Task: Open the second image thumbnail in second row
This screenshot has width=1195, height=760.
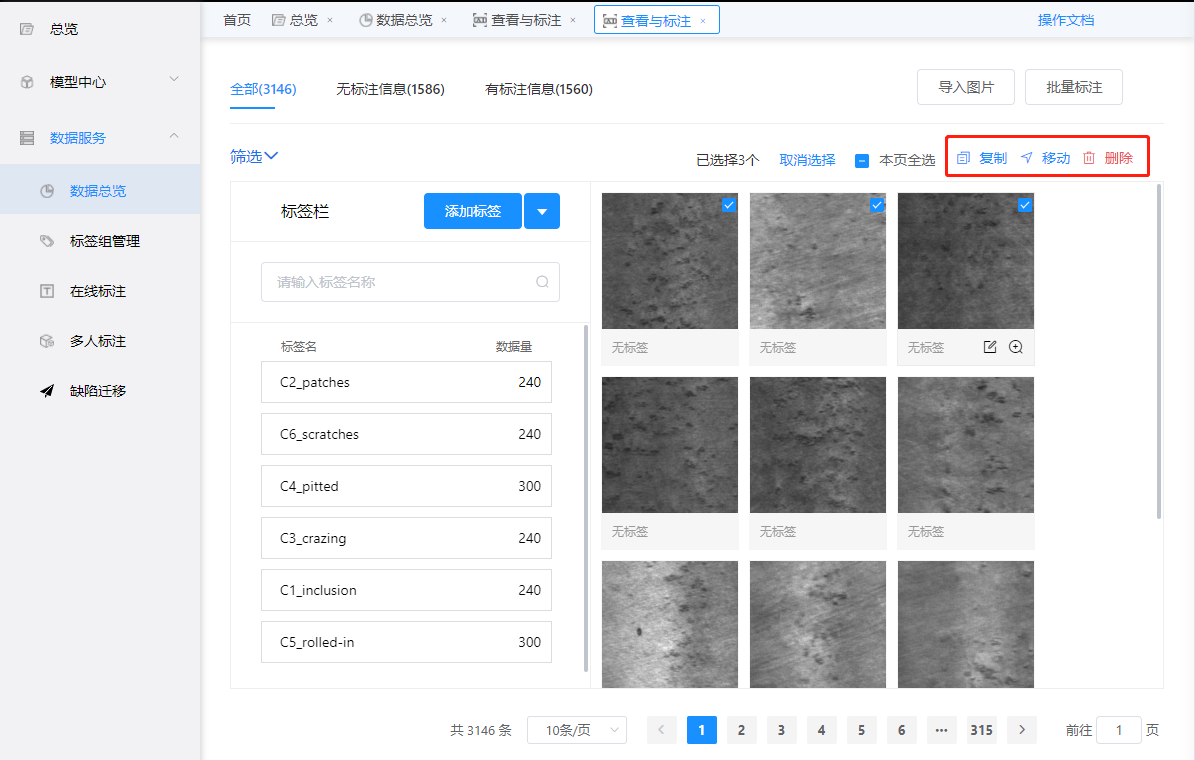Action: click(818, 445)
